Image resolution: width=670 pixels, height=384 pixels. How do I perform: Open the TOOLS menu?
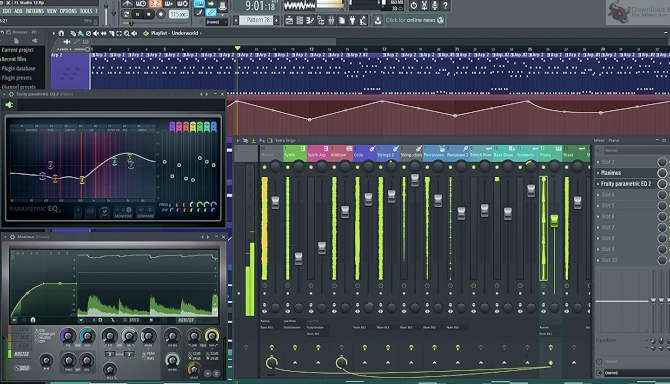click(x=86, y=11)
